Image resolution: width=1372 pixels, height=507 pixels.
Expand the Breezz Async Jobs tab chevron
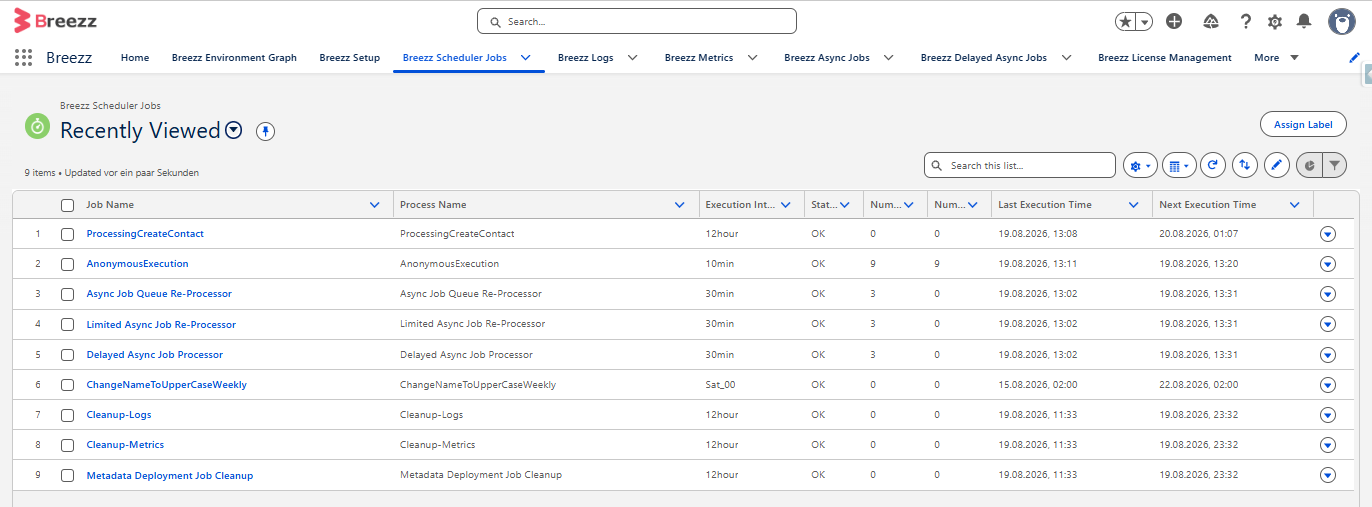[x=888, y=58]
